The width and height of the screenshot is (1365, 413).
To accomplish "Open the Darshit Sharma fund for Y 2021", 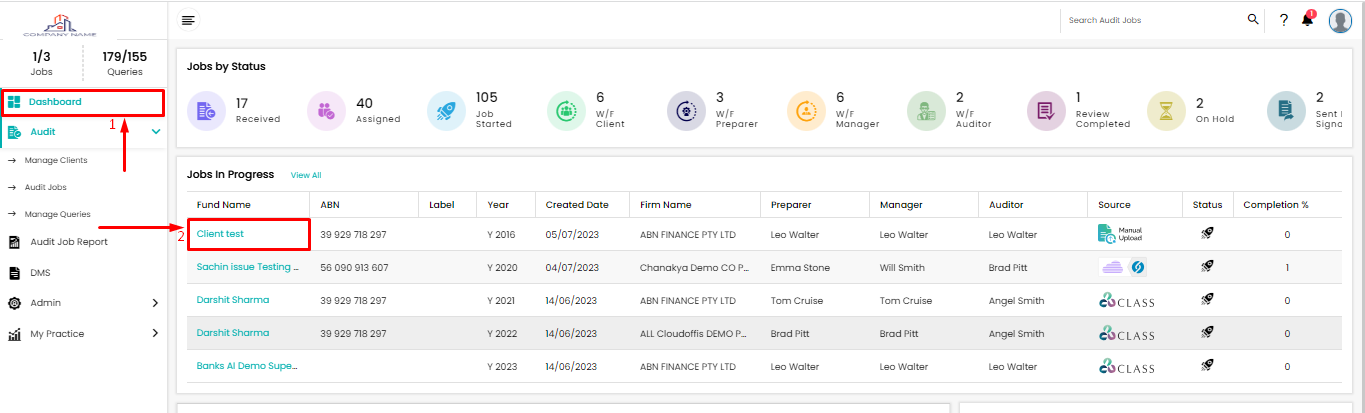I will [x=233, y=300].
